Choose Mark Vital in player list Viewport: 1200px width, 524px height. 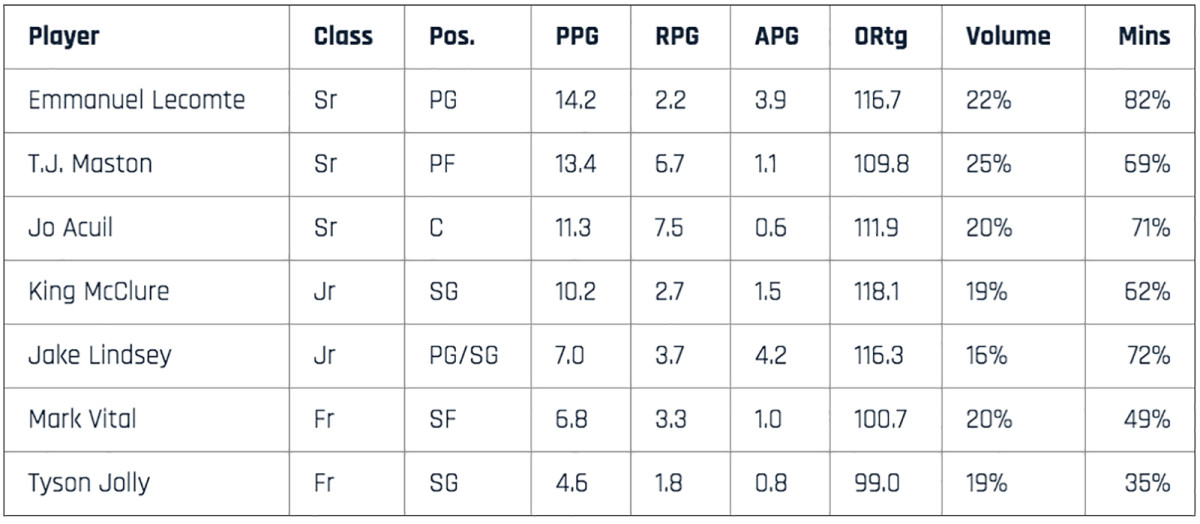(82, 419)
